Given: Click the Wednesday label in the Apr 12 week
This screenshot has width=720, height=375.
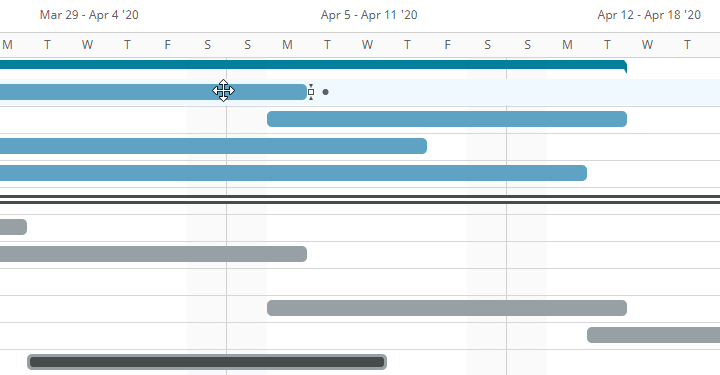Looking at the screenshot, I should (647, 45).
